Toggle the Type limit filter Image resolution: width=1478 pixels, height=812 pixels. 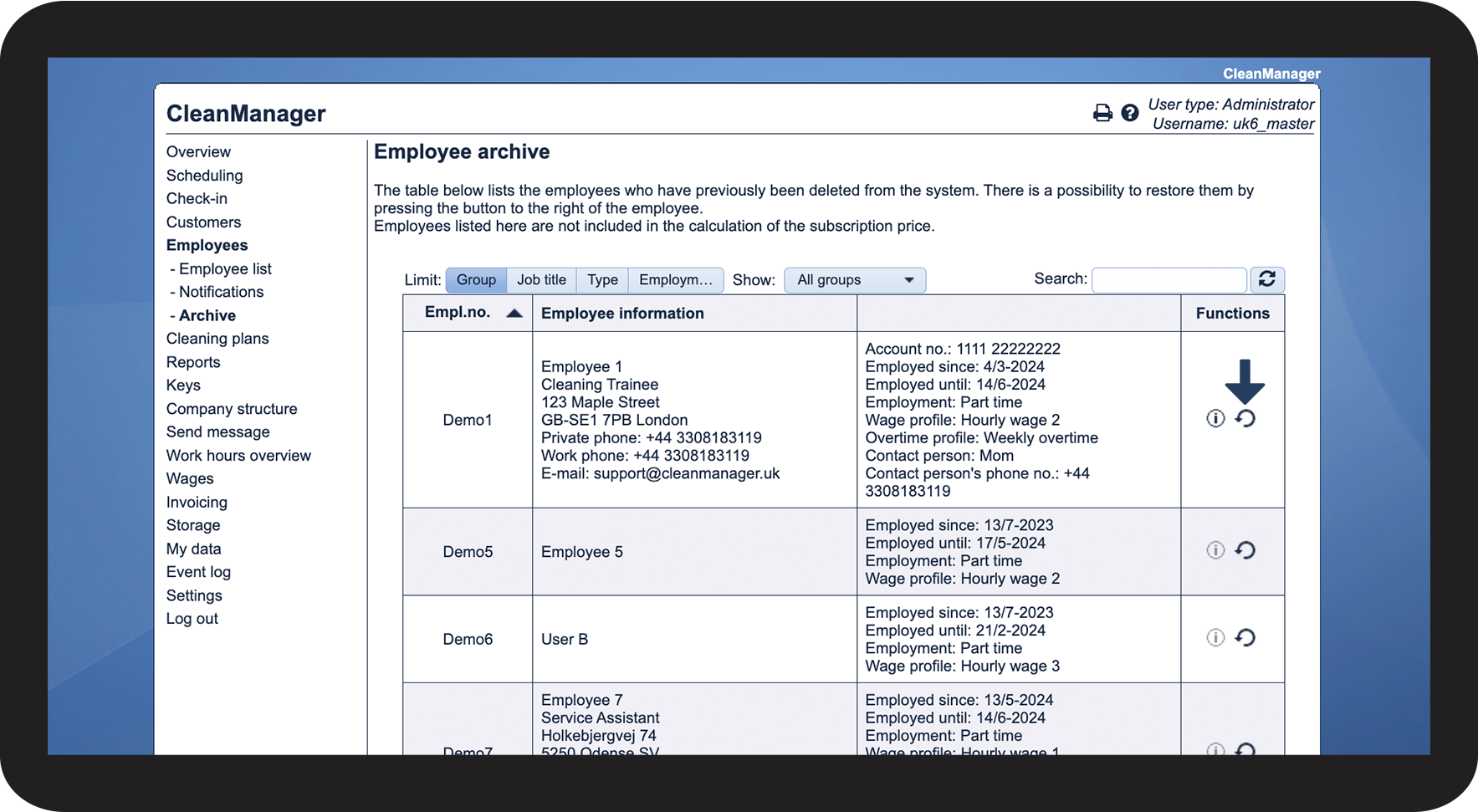(x=602, y=280)
